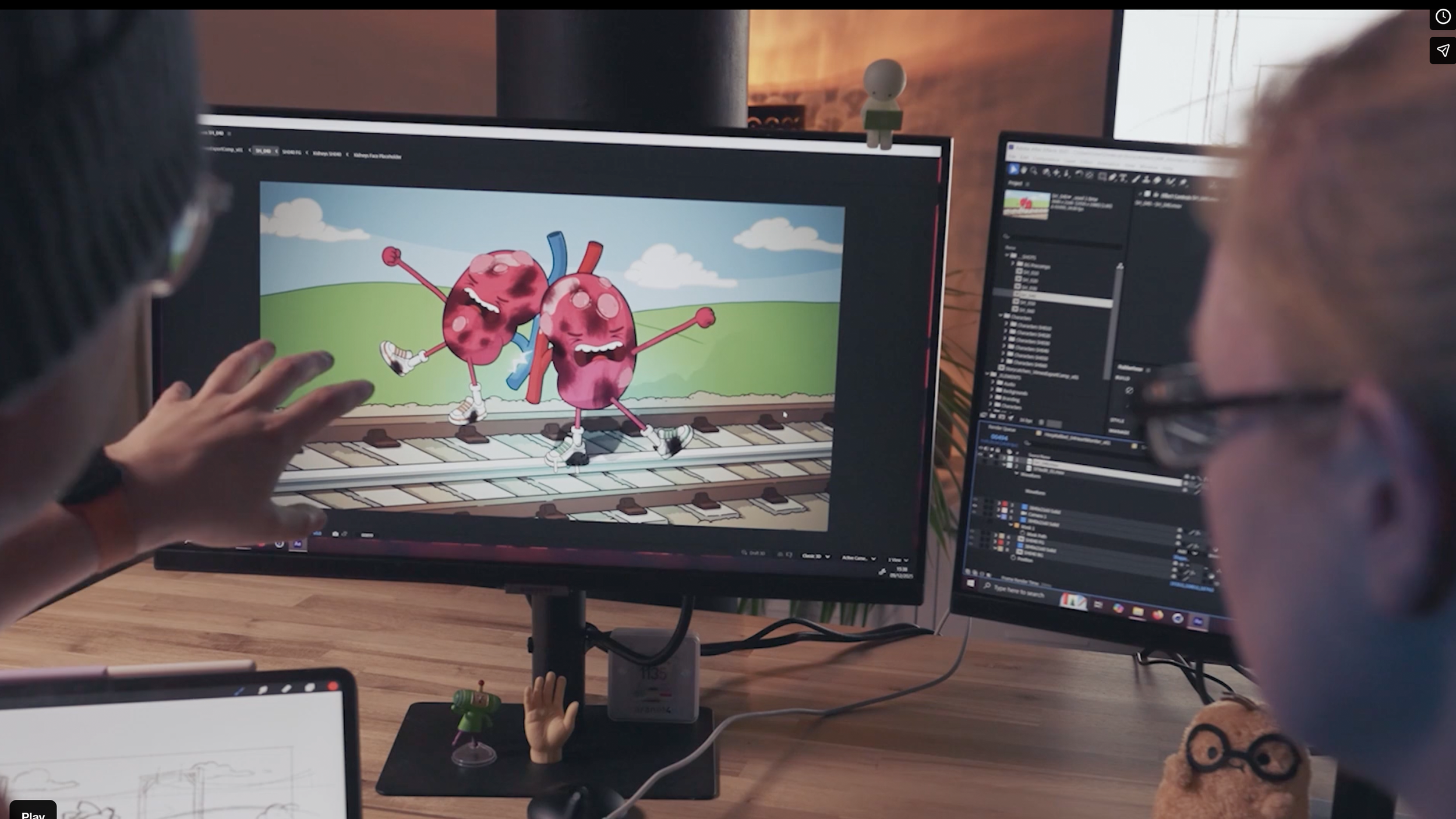Select the Rectangle shape tool

tap(1101, 176)
